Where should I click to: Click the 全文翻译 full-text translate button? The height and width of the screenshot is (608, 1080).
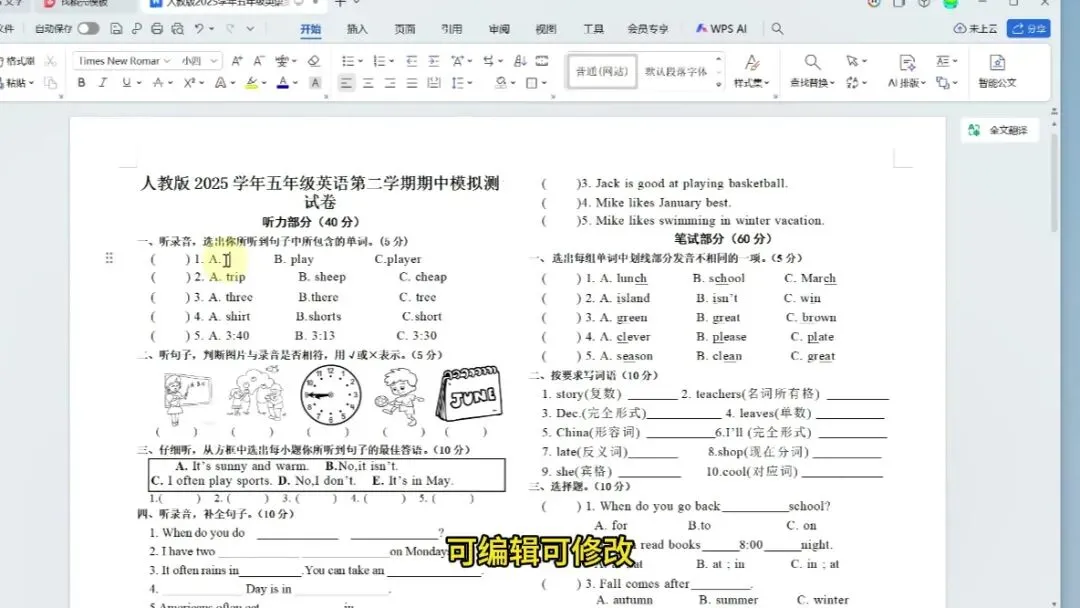point(999,130)
